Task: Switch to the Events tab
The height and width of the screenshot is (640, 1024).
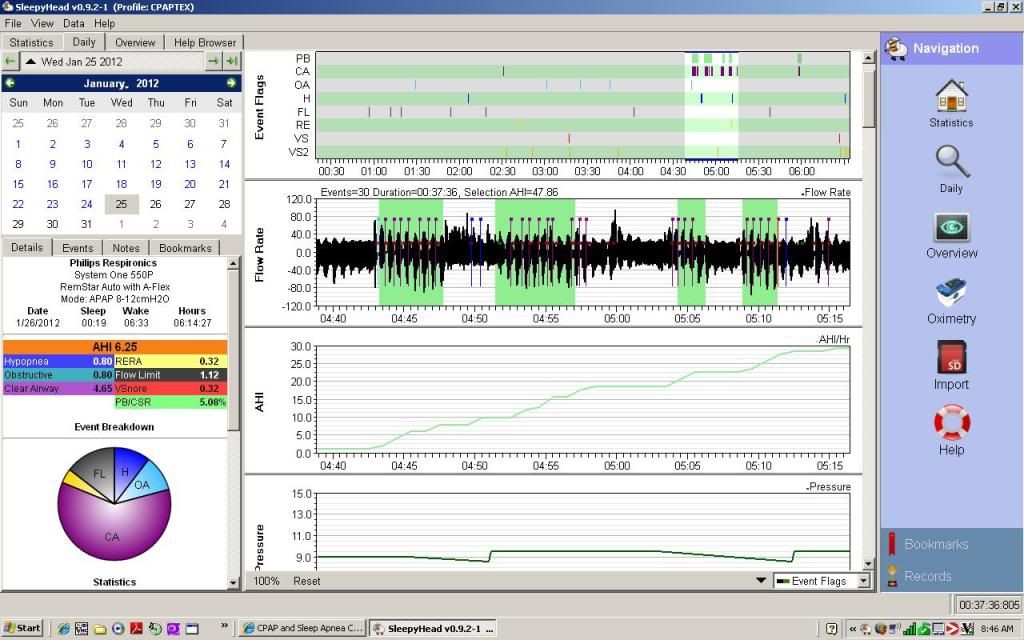Action: coord(78,248)
